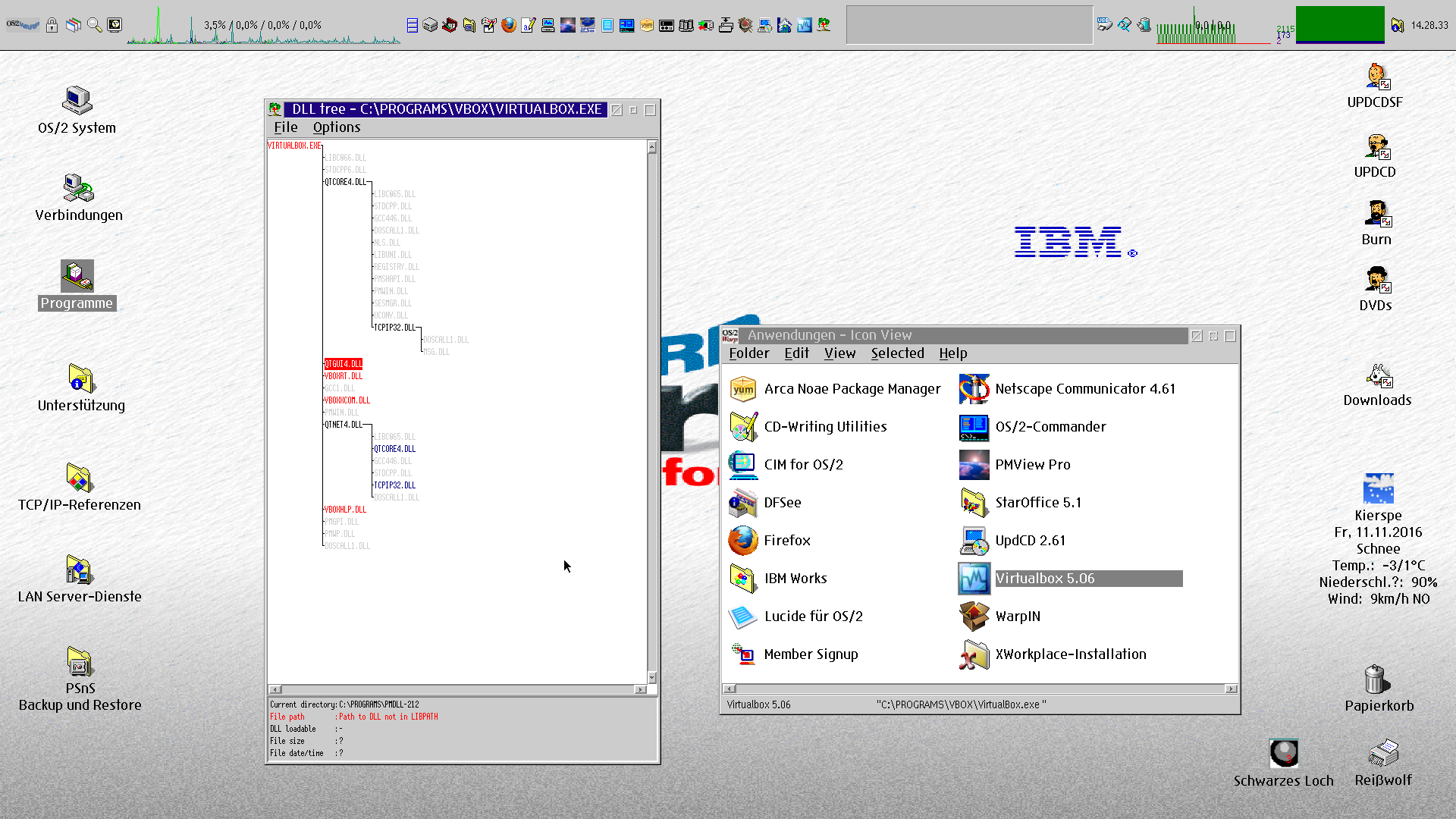1456x819 pixels.
Task: Open the Folder menu in Anwendungen window
Action: tap(748, 353)
